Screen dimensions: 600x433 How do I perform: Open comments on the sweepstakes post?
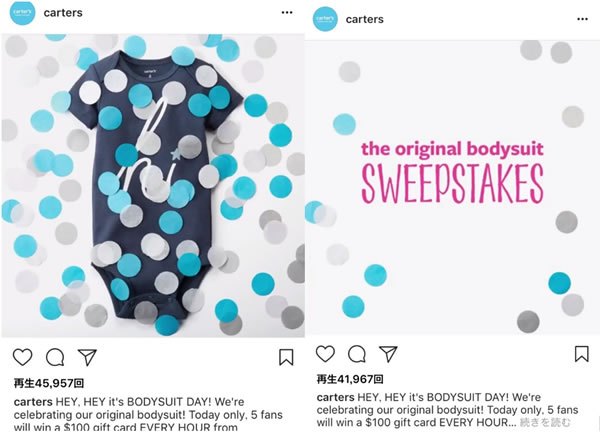[x=357, y=354]
